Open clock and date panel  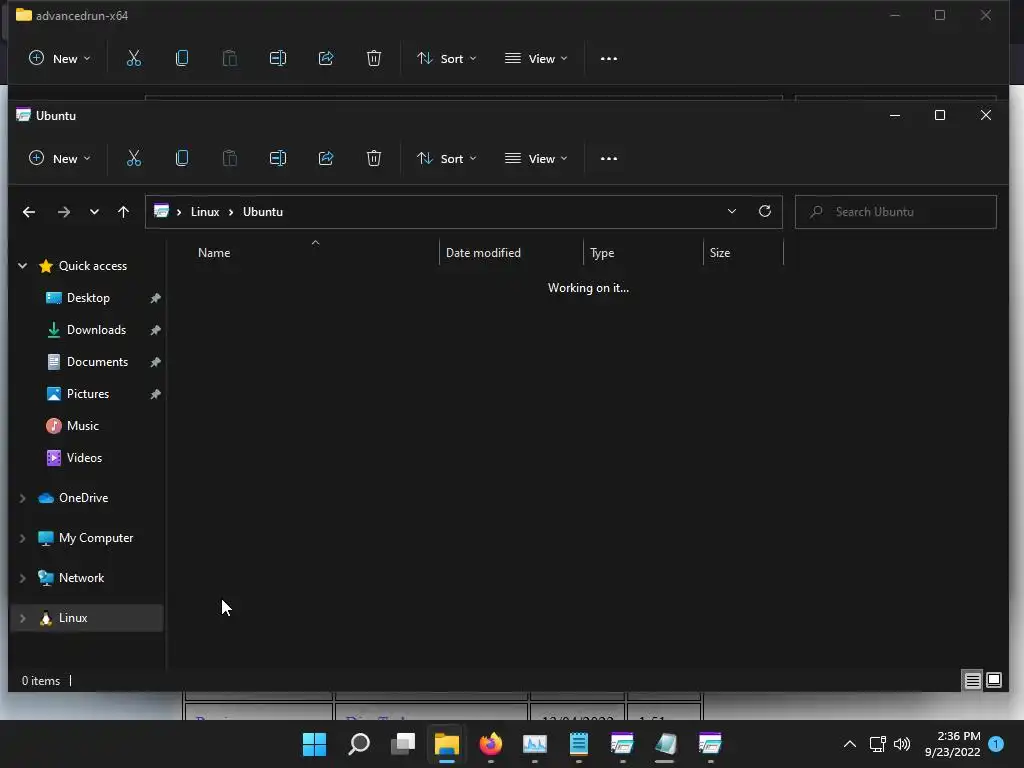(953, 744)
